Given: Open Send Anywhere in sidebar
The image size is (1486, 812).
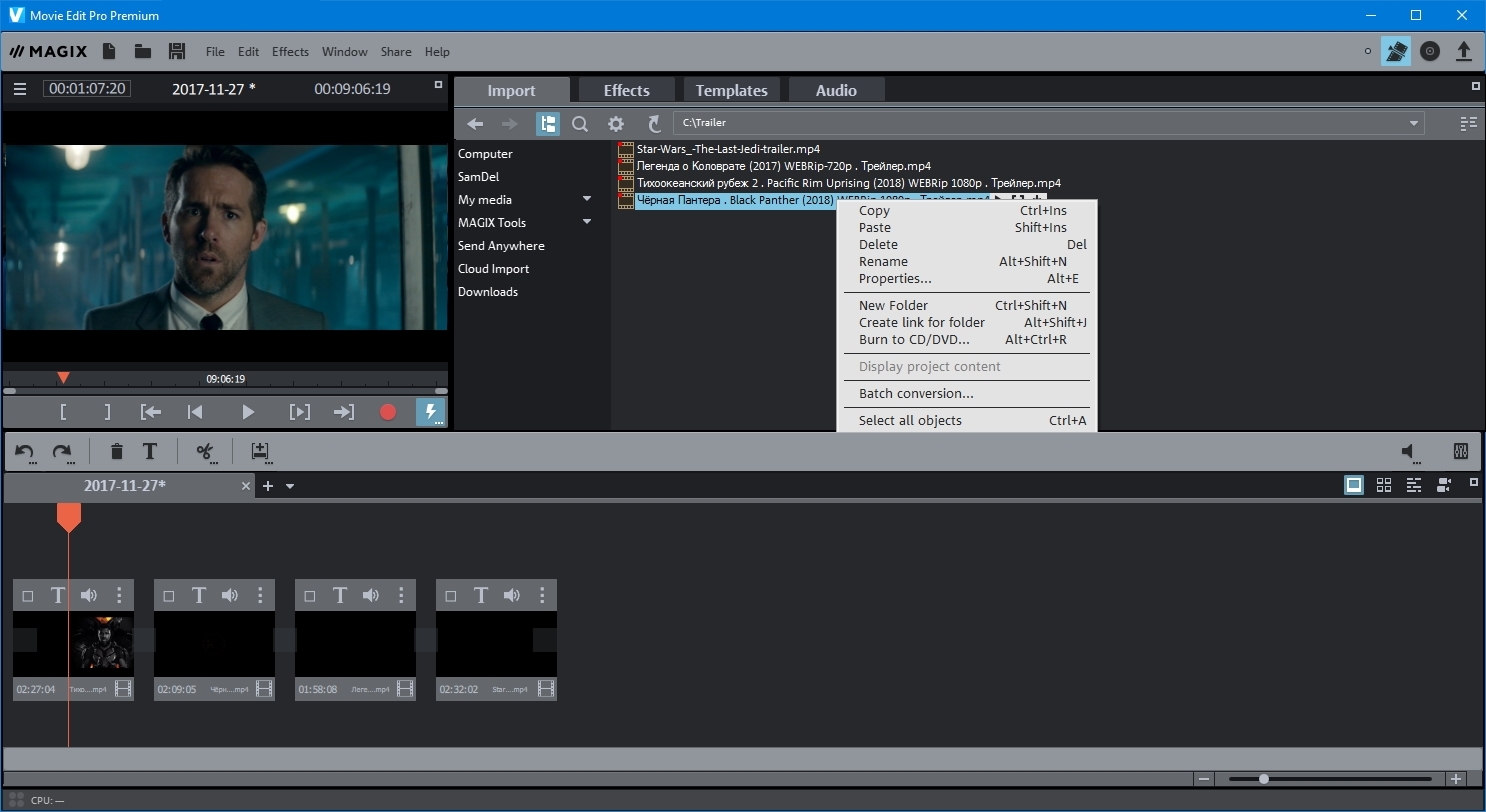Looking at the screenshot, I should tap(501, 245).
